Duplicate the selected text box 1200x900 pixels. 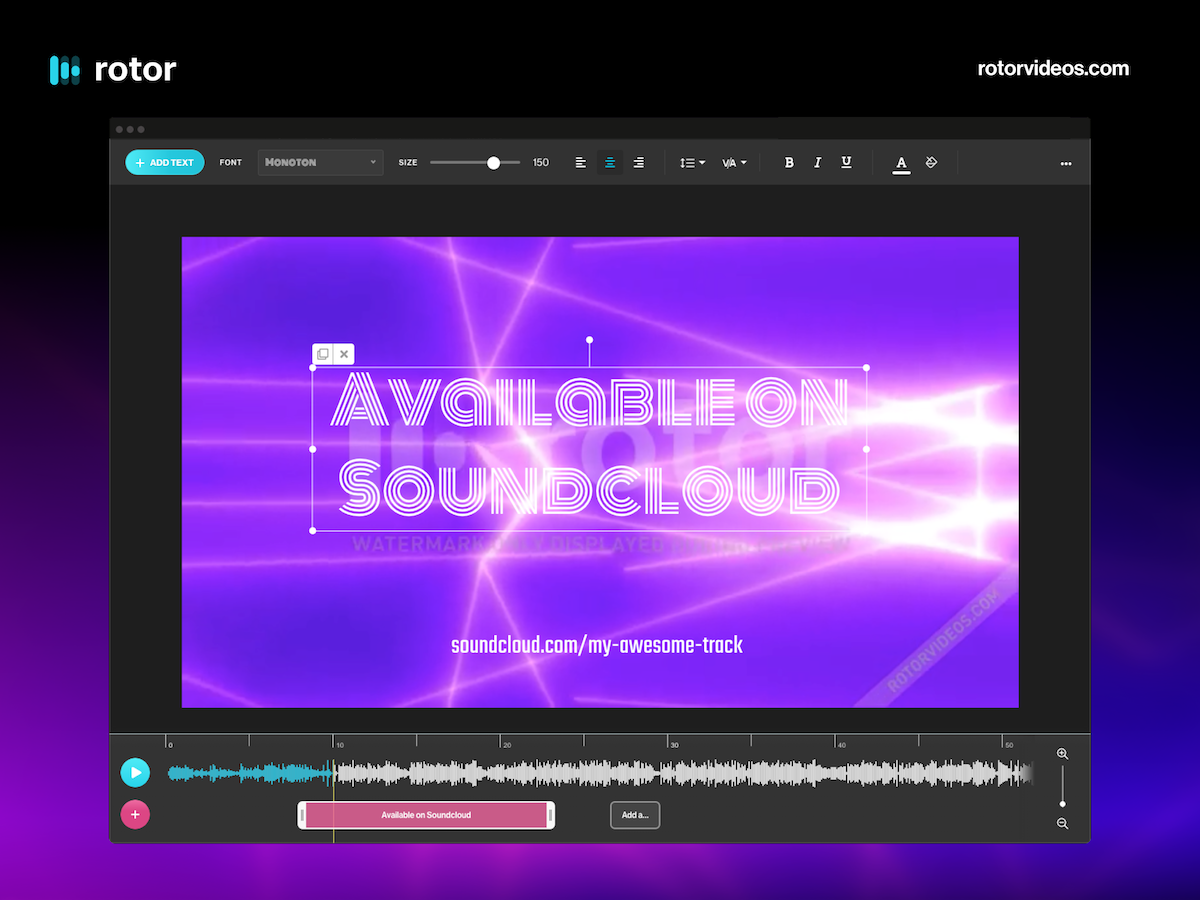click(322, 353)
